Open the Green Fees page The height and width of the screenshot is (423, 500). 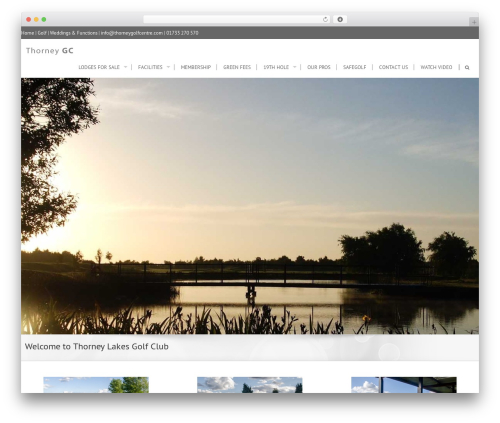point(237,67)
